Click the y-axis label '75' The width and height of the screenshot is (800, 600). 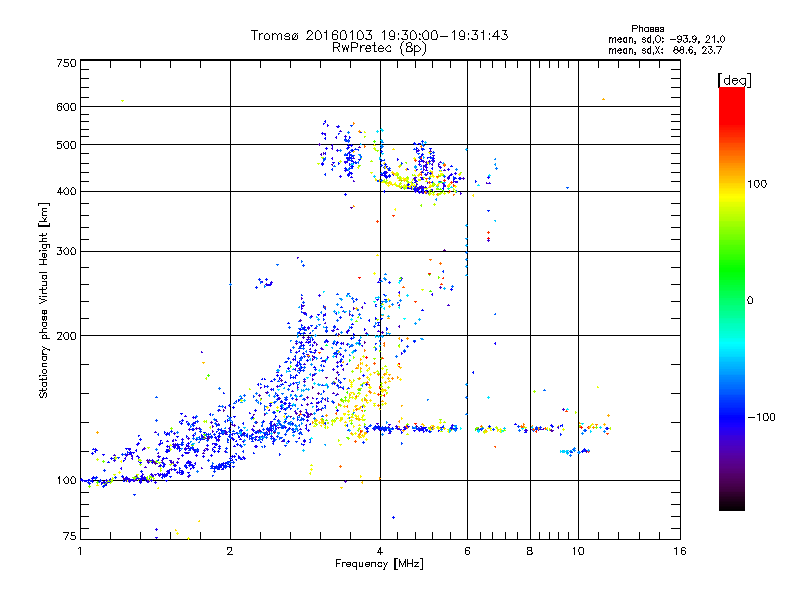70,536
